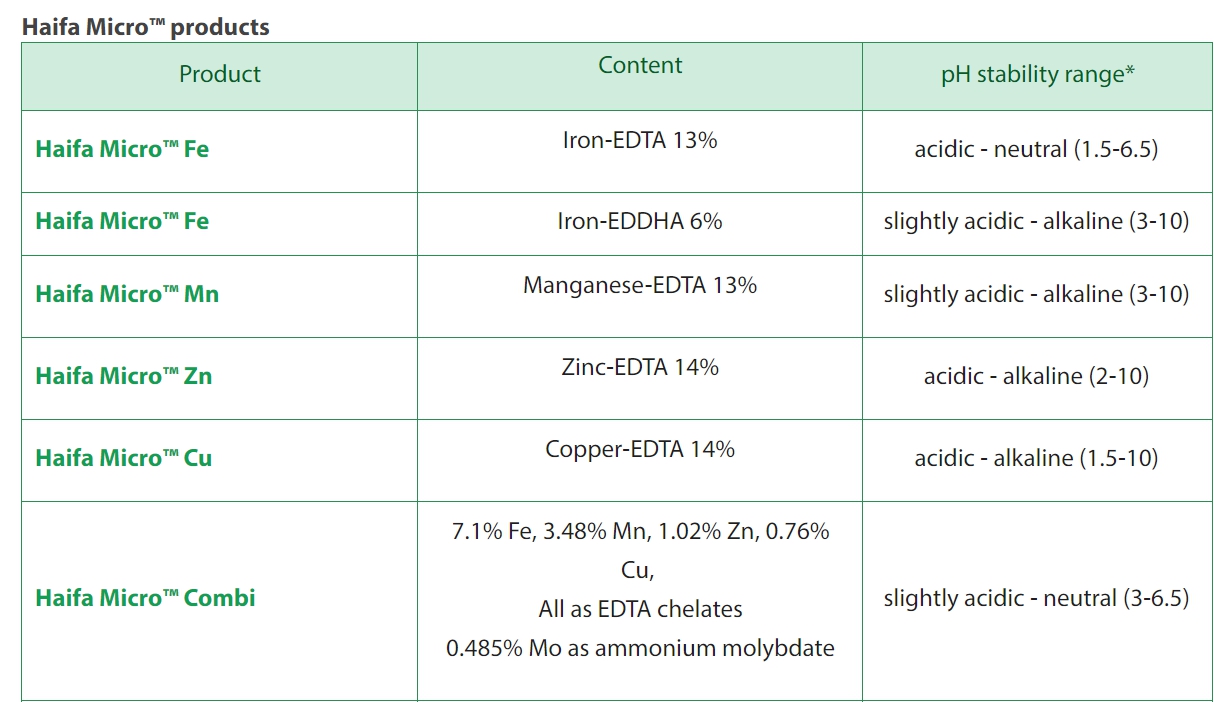Select the Haifa Micro™ Zn product name
1214x702 pixels.
pyautogui.click(x=124, y=376)
